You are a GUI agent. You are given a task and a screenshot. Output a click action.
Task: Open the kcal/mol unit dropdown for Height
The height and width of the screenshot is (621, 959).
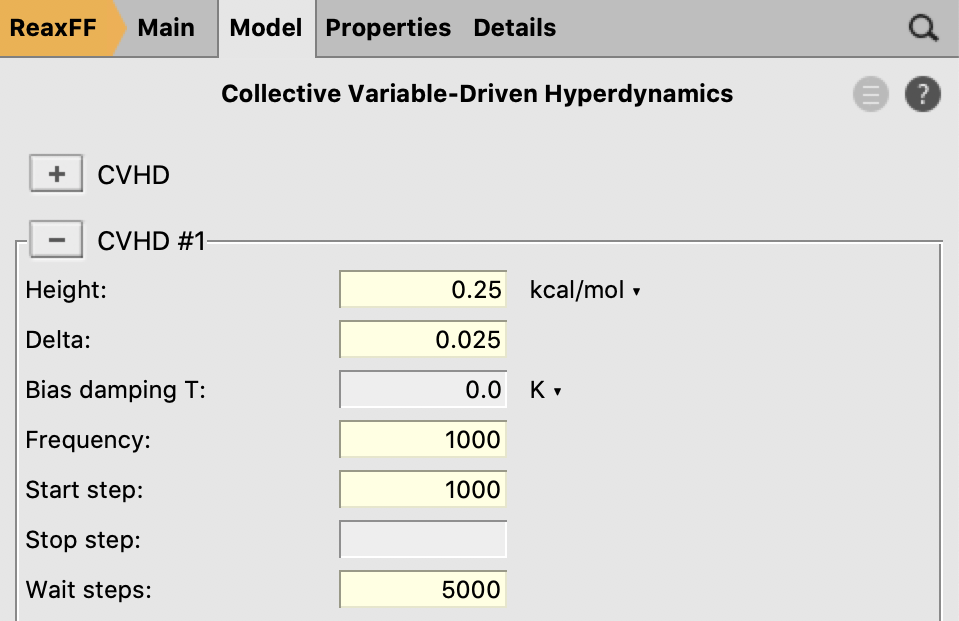click(x=586, y=290)
